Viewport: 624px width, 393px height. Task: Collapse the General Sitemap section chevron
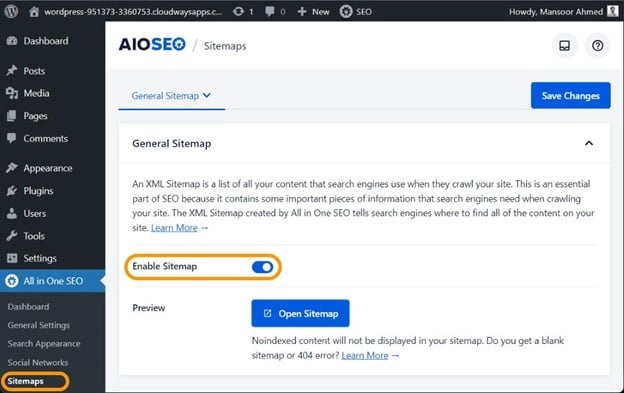click(589, 143)
